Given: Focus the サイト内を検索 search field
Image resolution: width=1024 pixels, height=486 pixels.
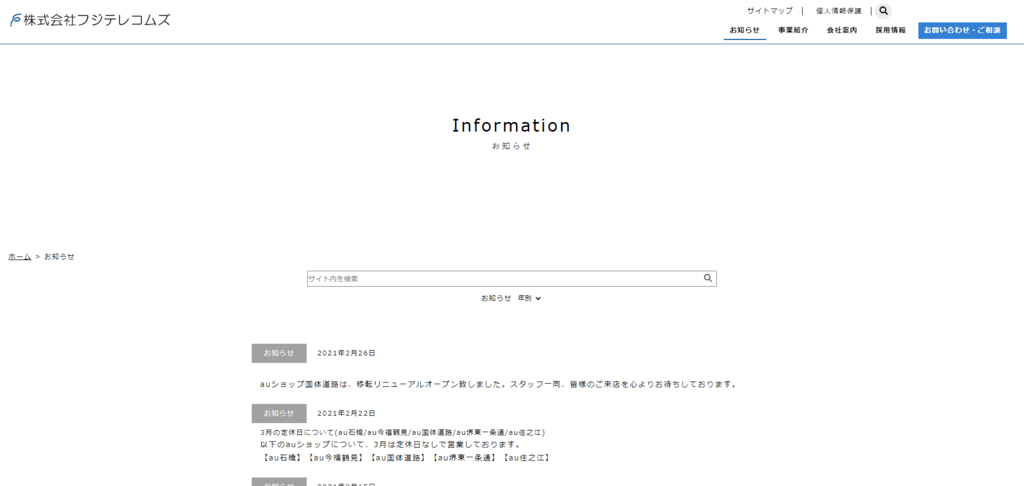Looking at the screenshot, I should pyautogui.click(x=500, y=279).
